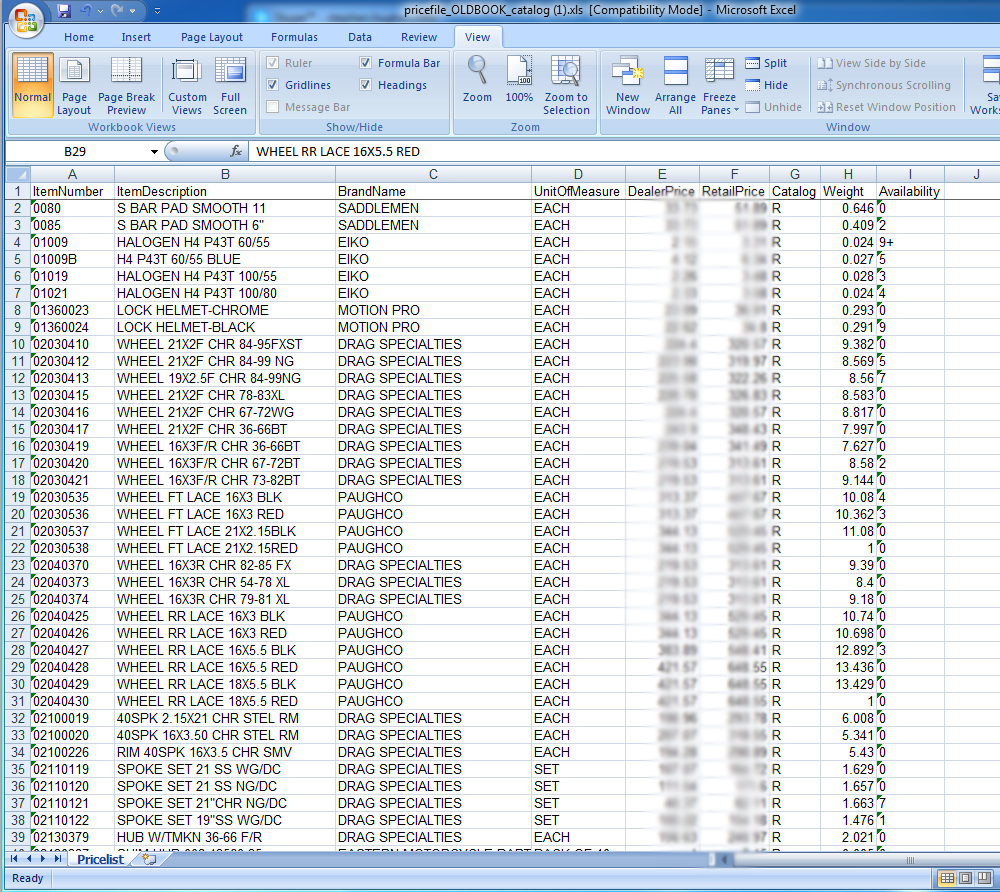
Task: Go to last sheet navigation arrow
Action: pyautogui.click(x=58, y=859)
